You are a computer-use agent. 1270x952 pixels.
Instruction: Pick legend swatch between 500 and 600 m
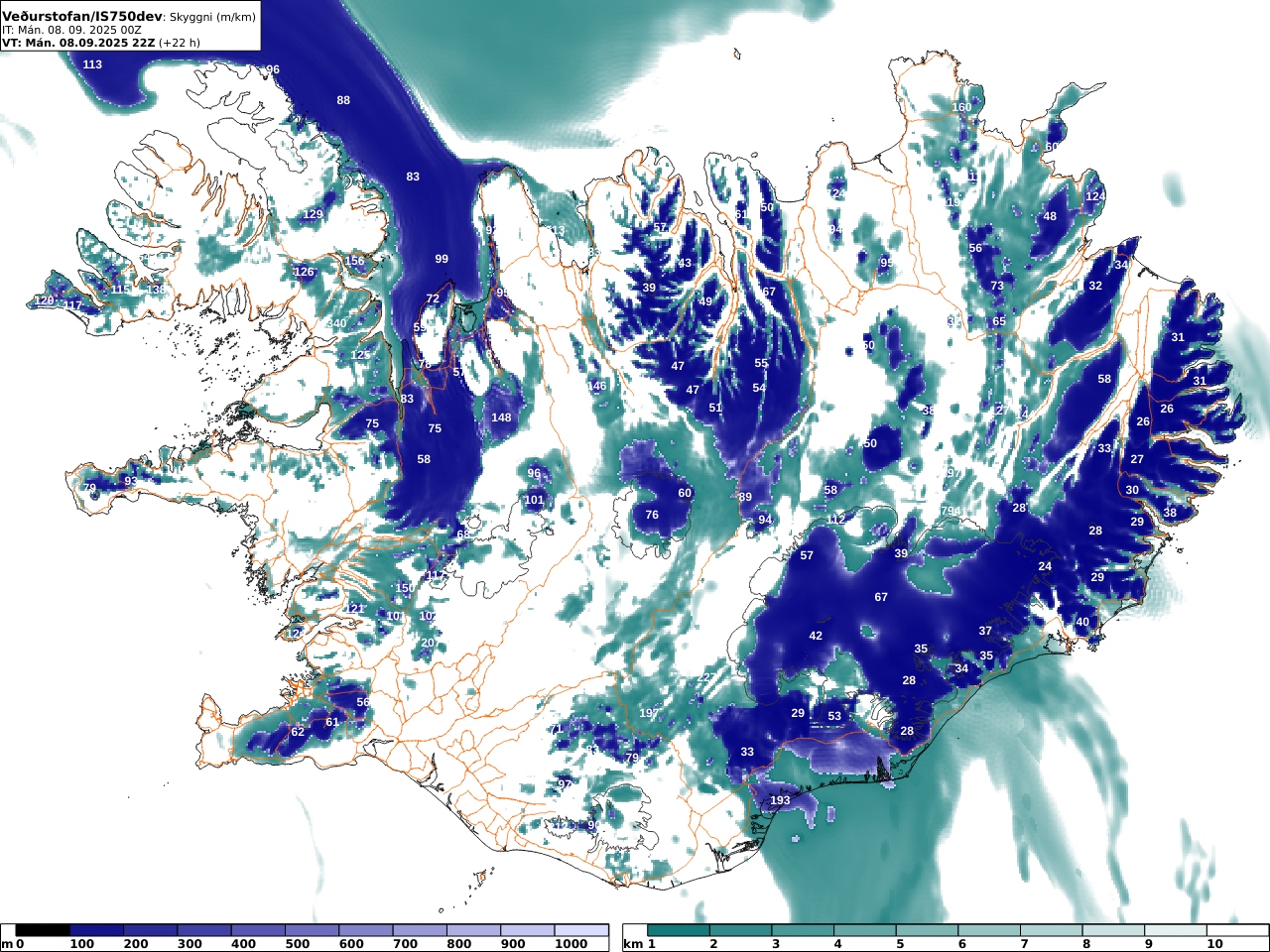pyautogui.click(x=312, y=930)
